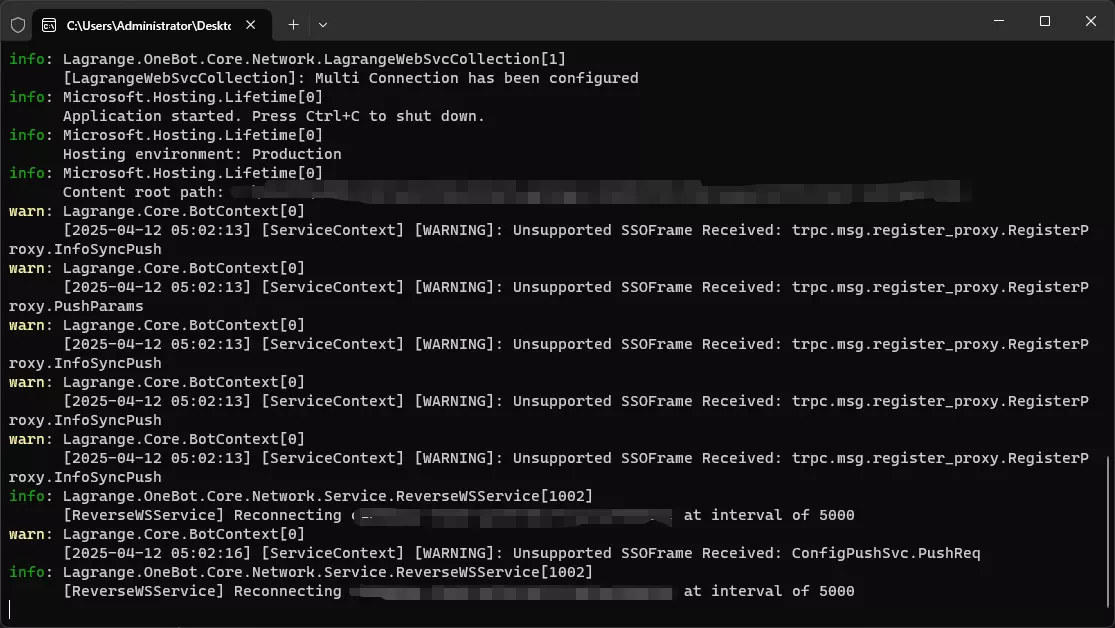Viewport: 1115px width, 628px height.
Task: Click the first blurred Reconnecting address
Action: click(x=512, y=516)
